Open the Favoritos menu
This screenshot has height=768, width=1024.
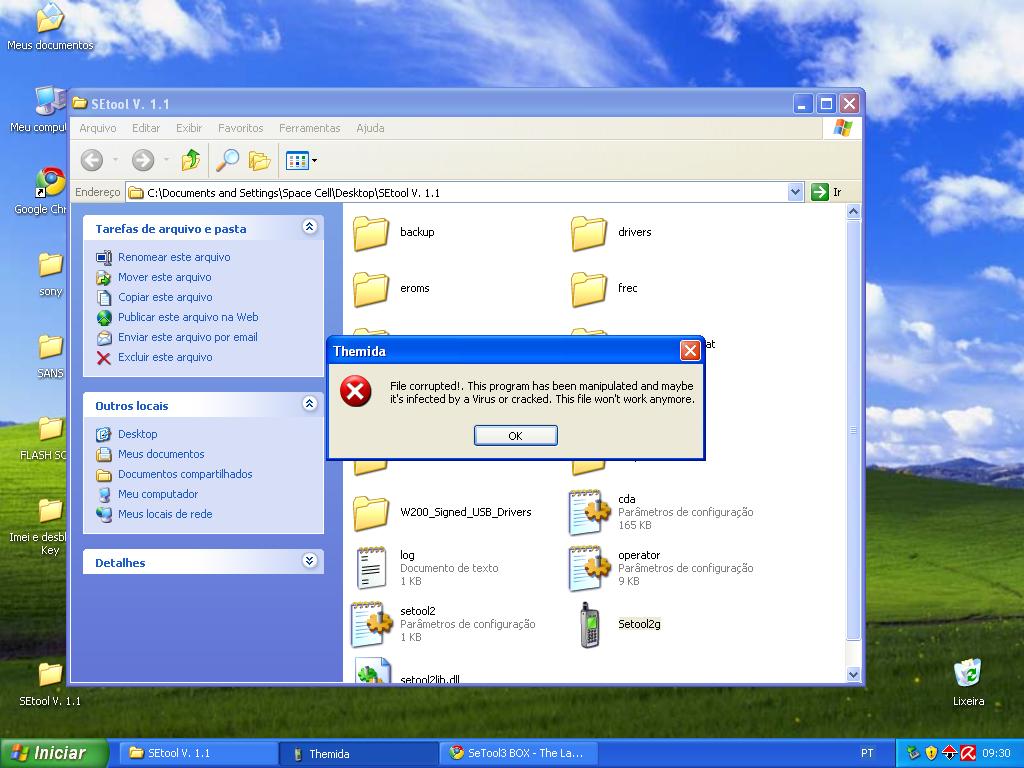pos(240,128)
